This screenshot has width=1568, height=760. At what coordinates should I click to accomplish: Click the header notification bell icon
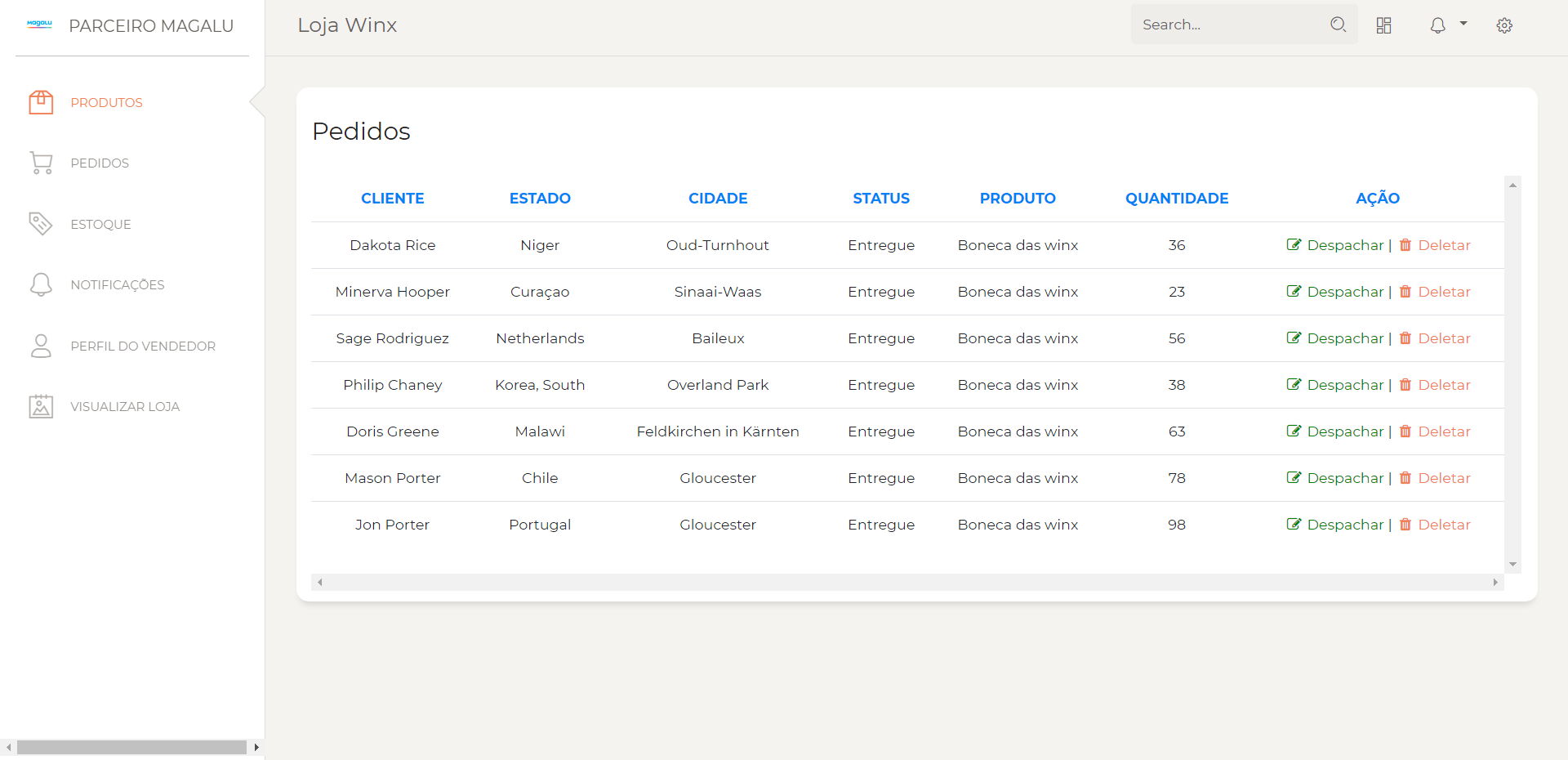point(1437,25)
